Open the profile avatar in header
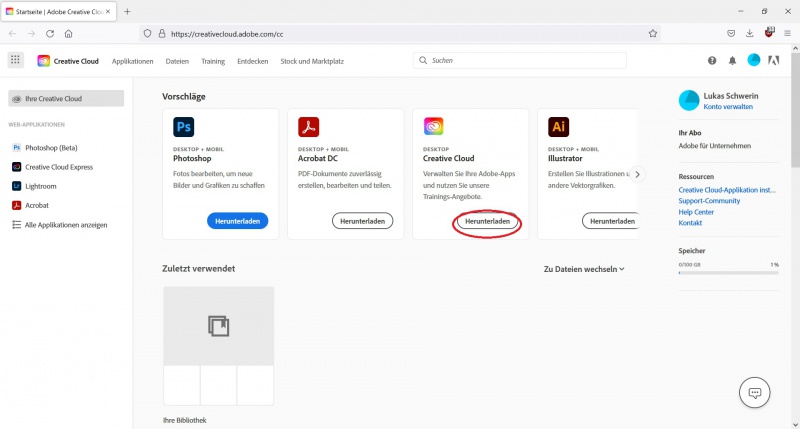 click(754, 60)
